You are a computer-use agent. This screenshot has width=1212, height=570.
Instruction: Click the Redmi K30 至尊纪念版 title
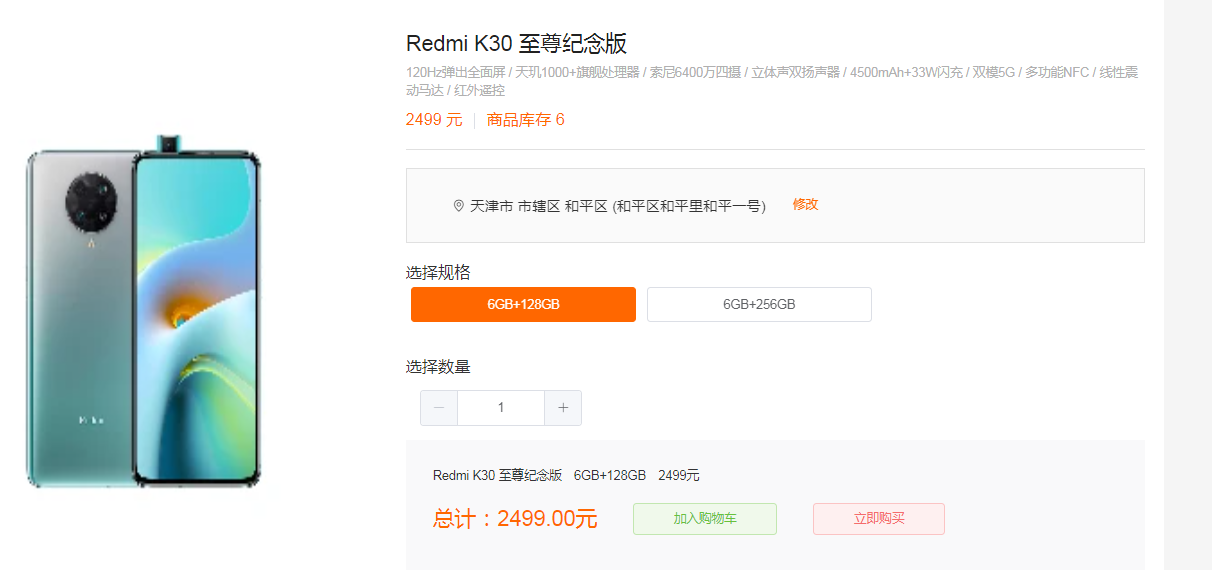[x=516, y=44]
